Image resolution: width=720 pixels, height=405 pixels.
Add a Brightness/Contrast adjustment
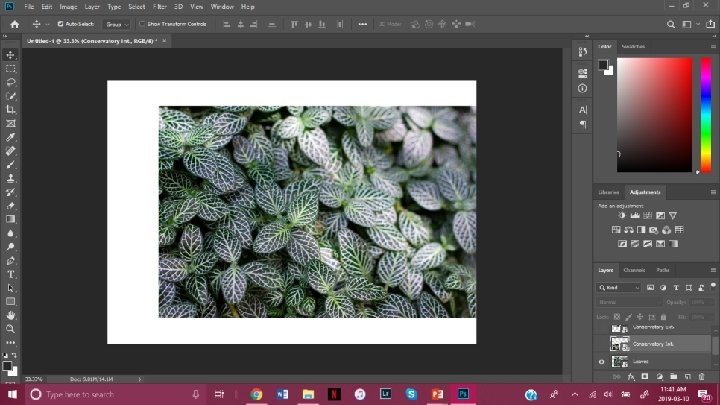[x=622, y=215]
